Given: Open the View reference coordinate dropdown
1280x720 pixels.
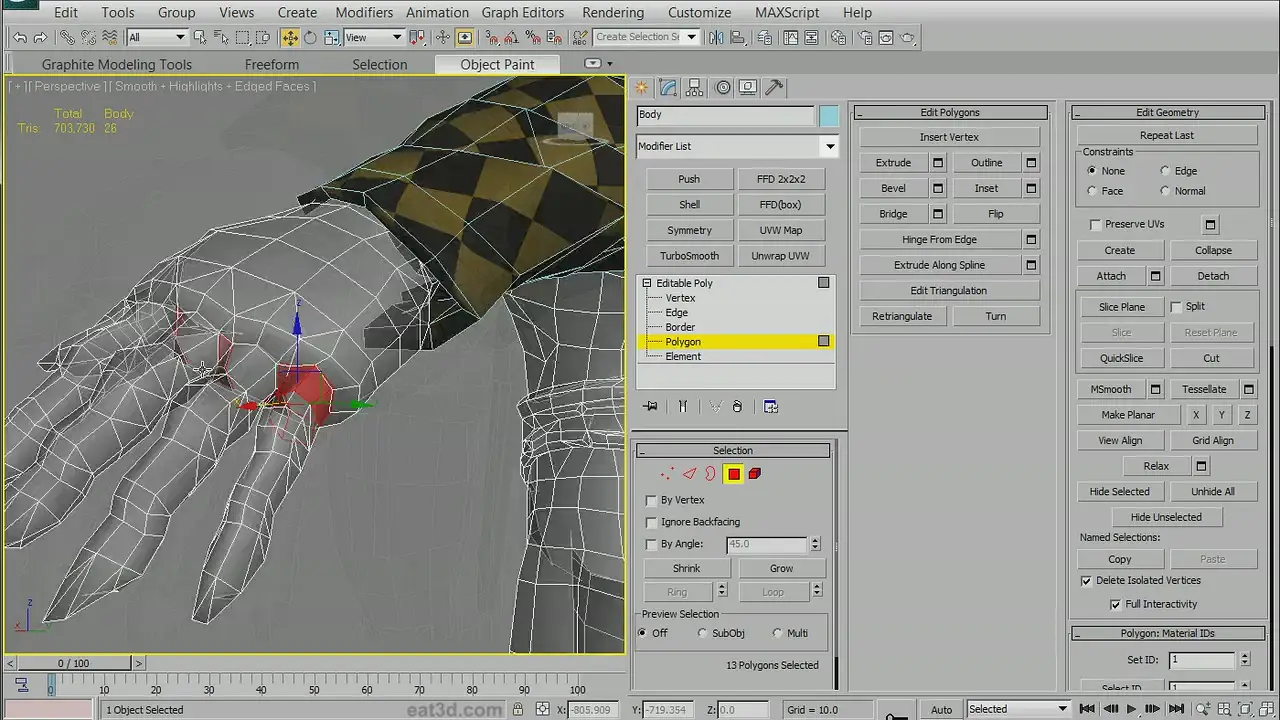Looking at the screenshot, I should [373, 37].
